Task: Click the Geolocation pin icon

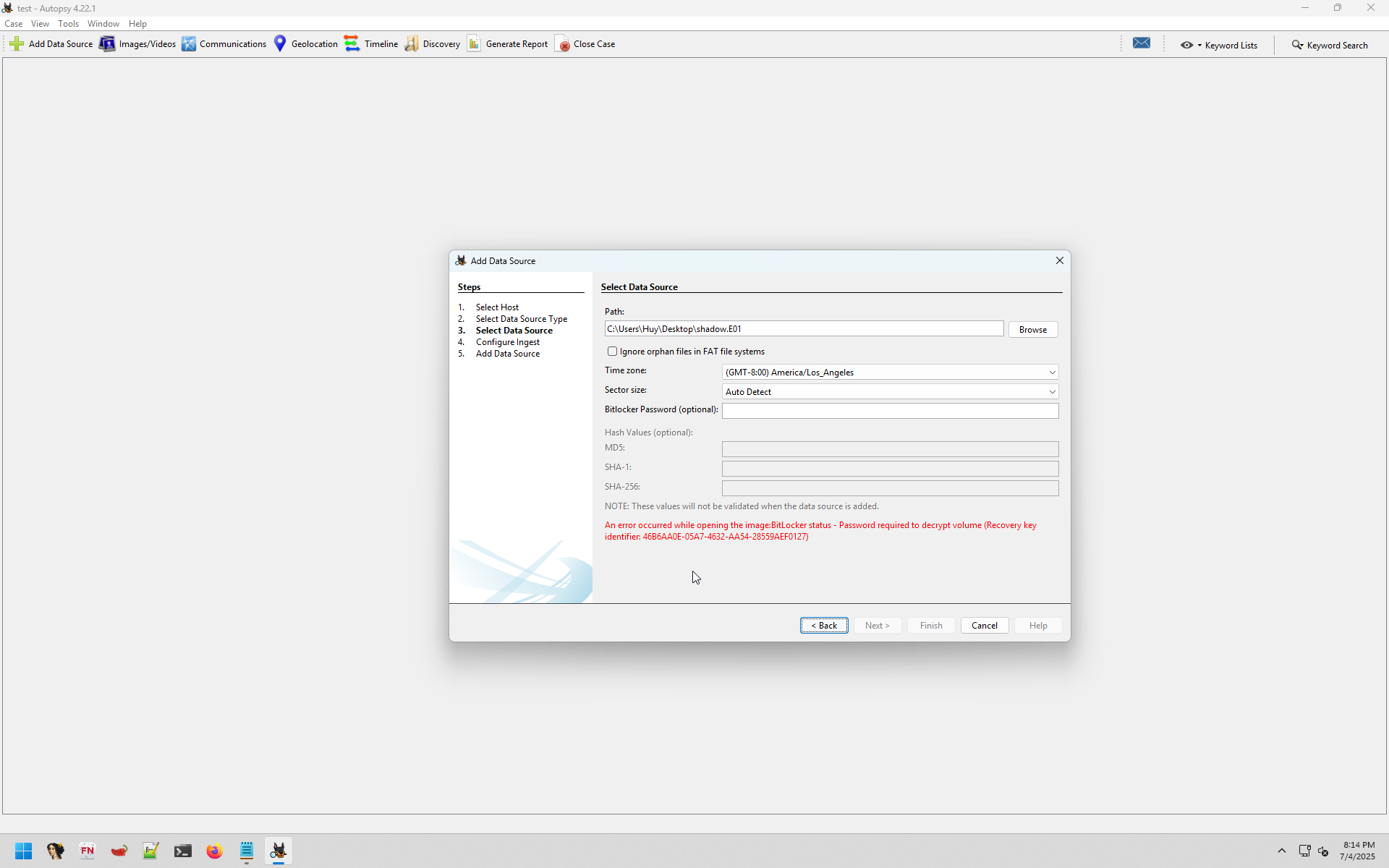Action: pos(280,44)
